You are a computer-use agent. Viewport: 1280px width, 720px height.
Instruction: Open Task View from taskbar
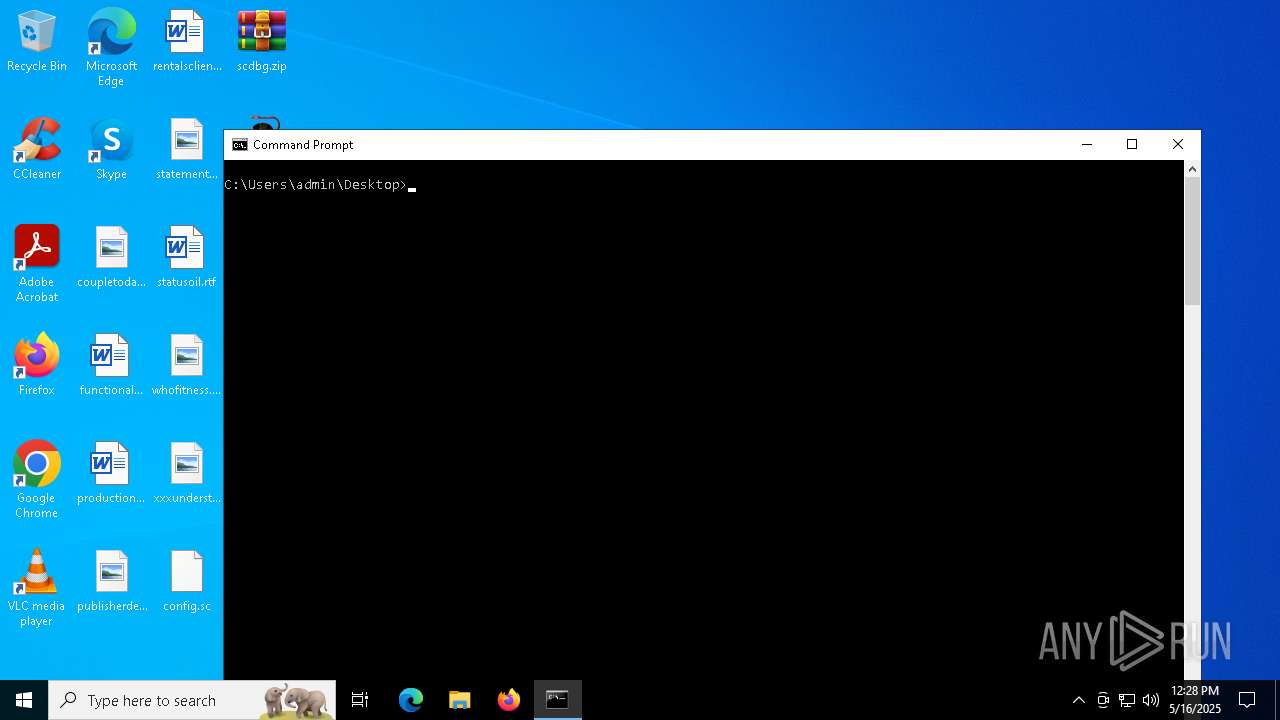[x=360, y=700]
